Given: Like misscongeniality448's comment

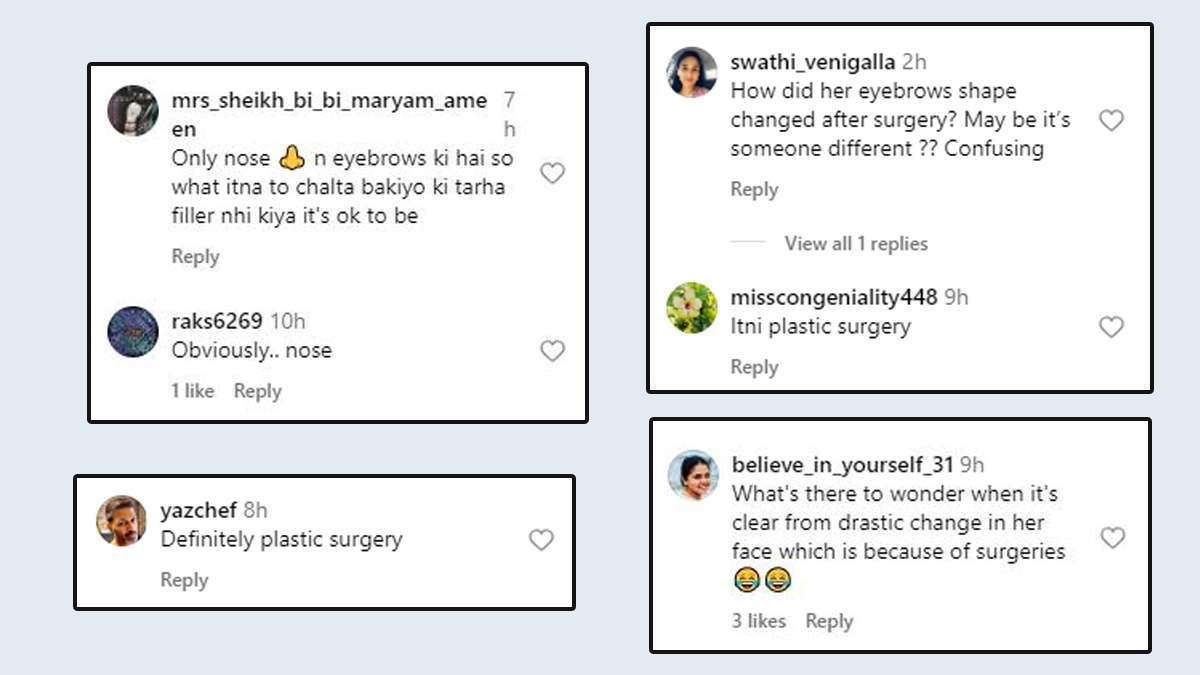Looking at the screenshot, I should 1111,327.
